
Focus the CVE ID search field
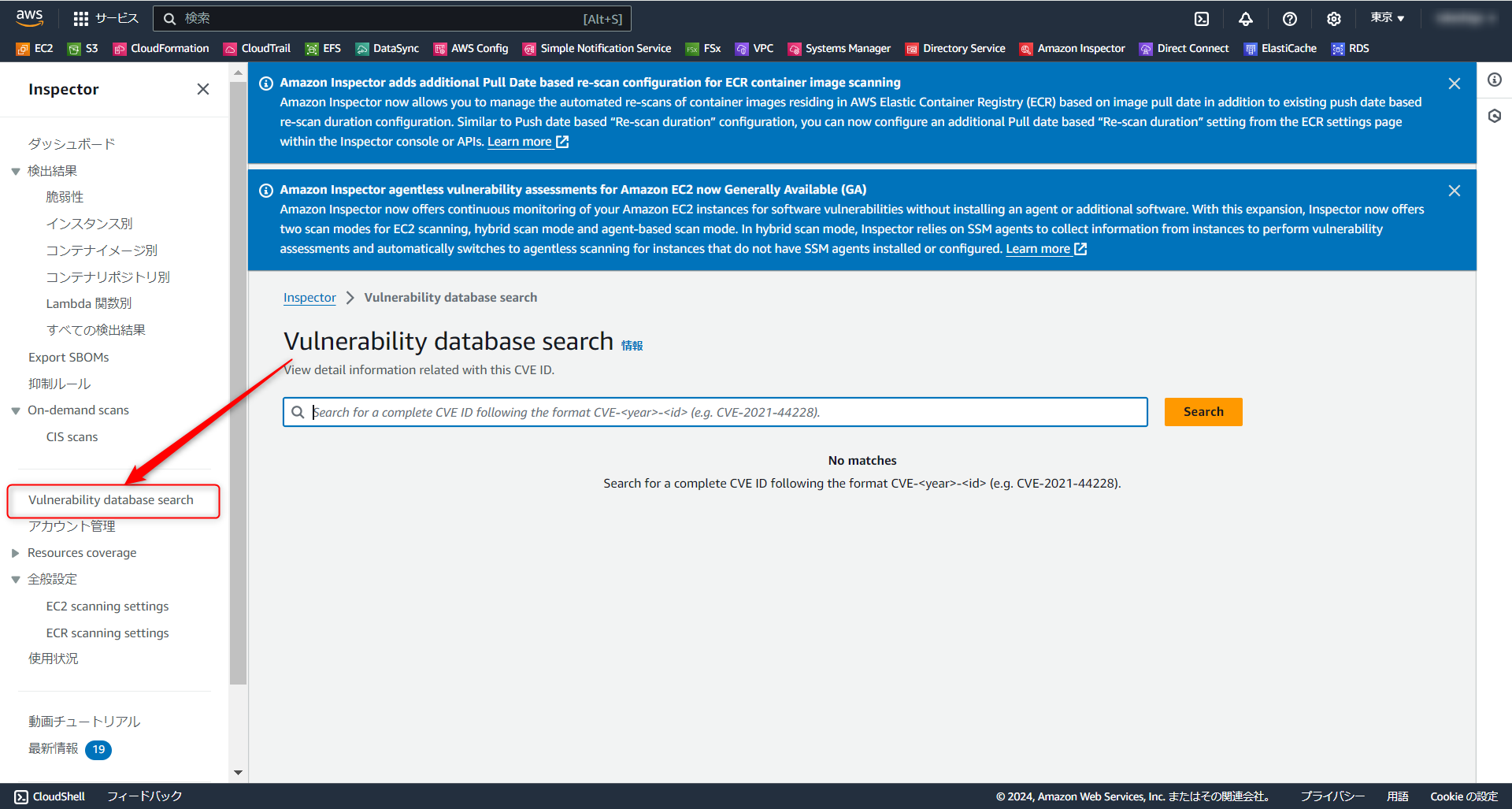(715, 412)
